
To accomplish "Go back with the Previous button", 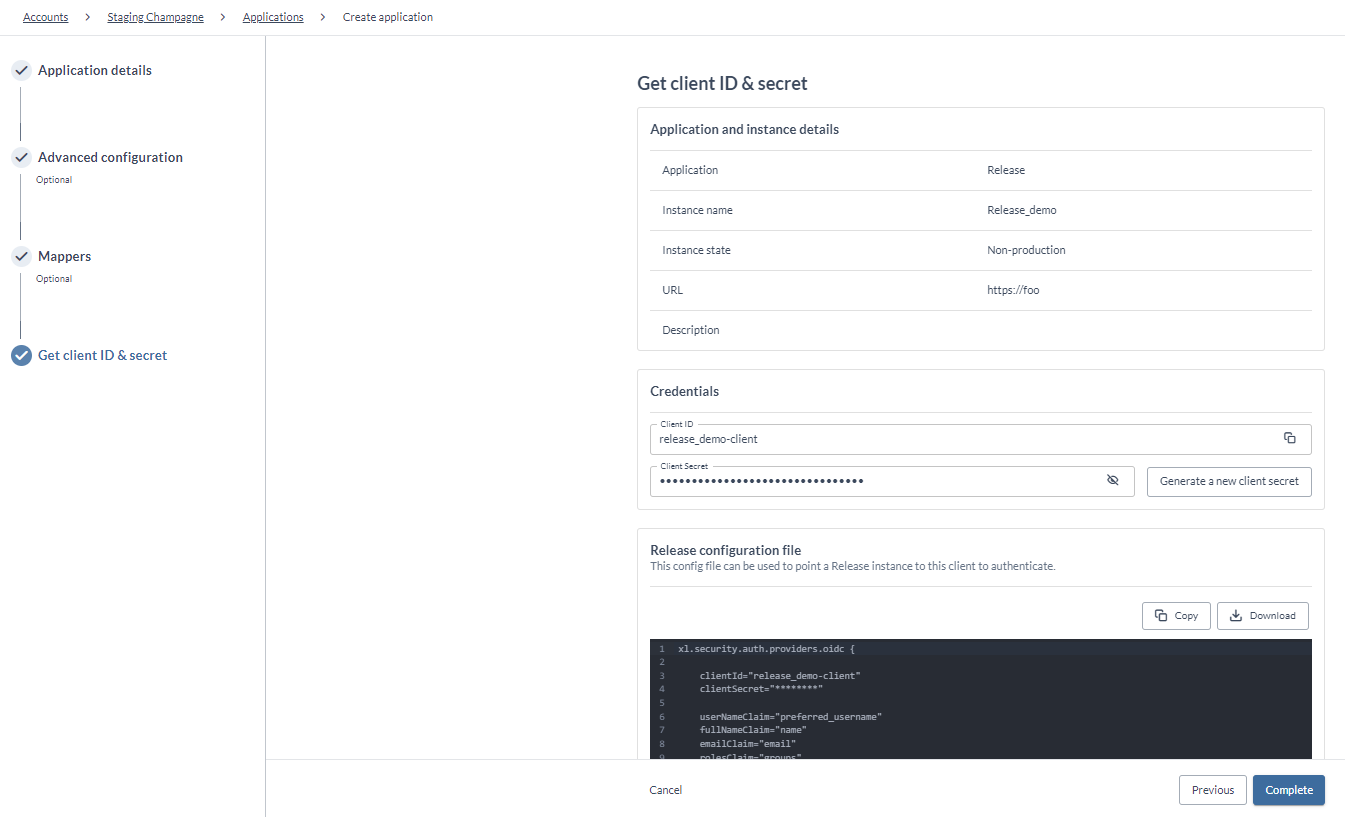I will 1213,790.
